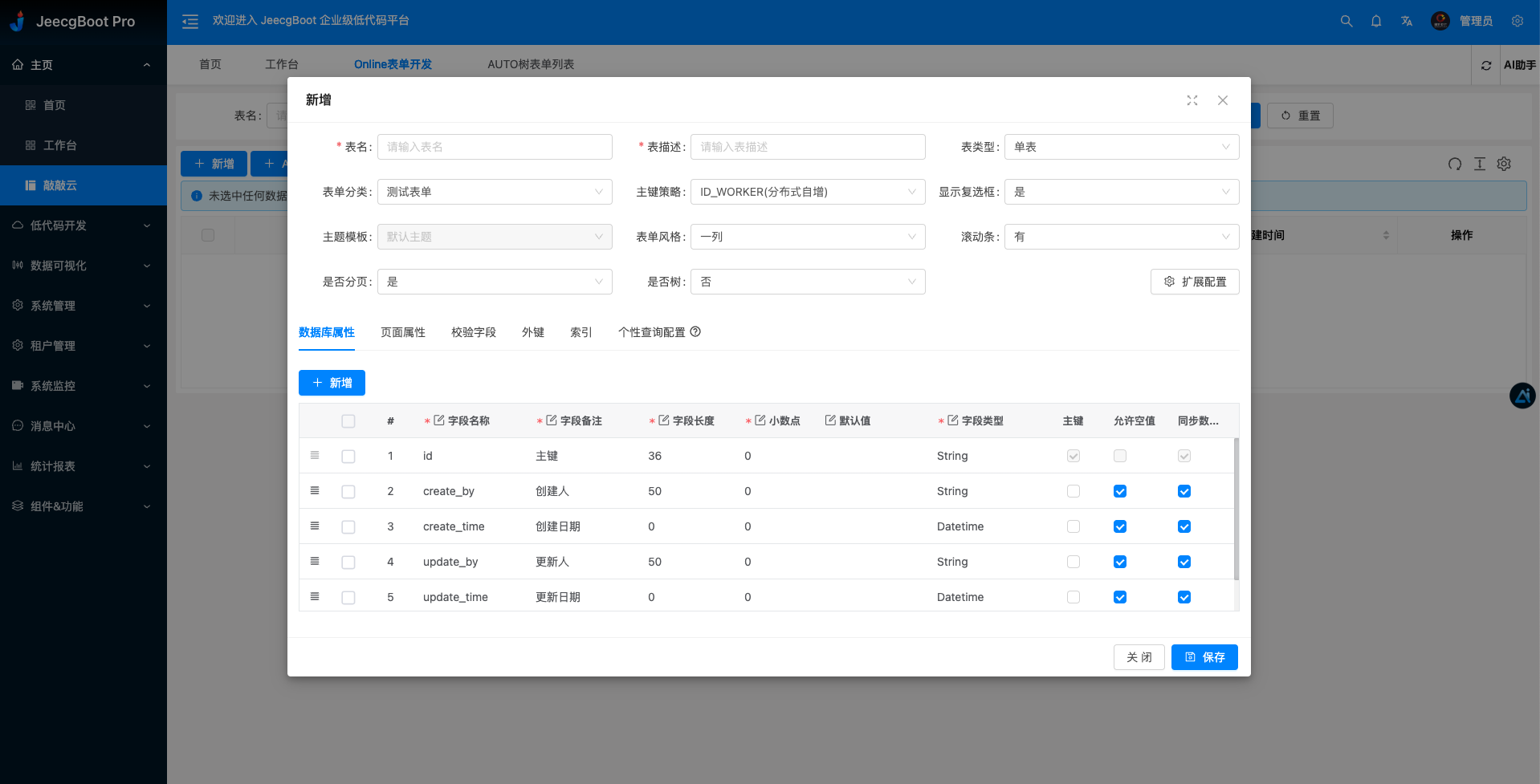Open the 是否树 dropdown
The height and width of the screenshot is (784, 1540).
tap(808, 282)
